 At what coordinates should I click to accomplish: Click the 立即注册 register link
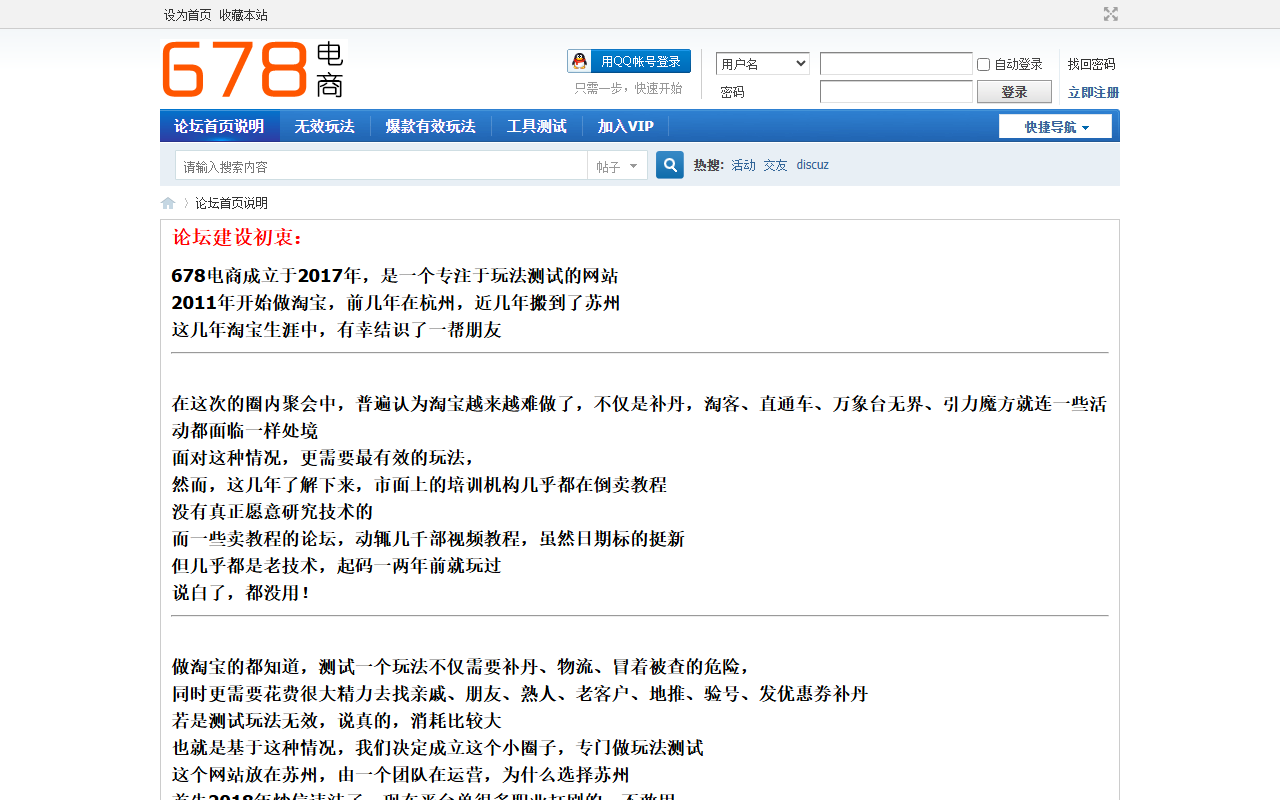[x=1093, y=92]
